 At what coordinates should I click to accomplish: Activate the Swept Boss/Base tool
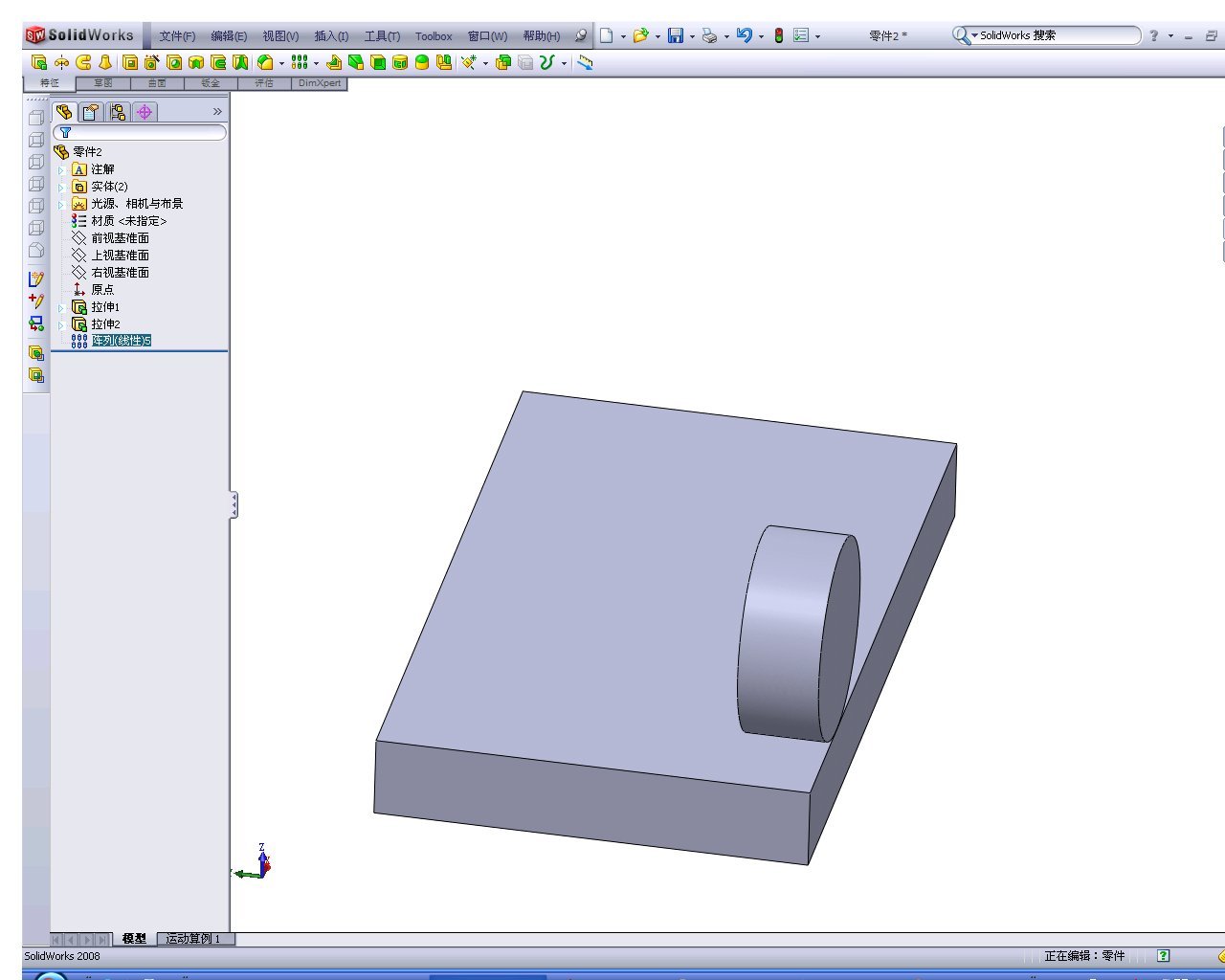(x=83, y=62)
